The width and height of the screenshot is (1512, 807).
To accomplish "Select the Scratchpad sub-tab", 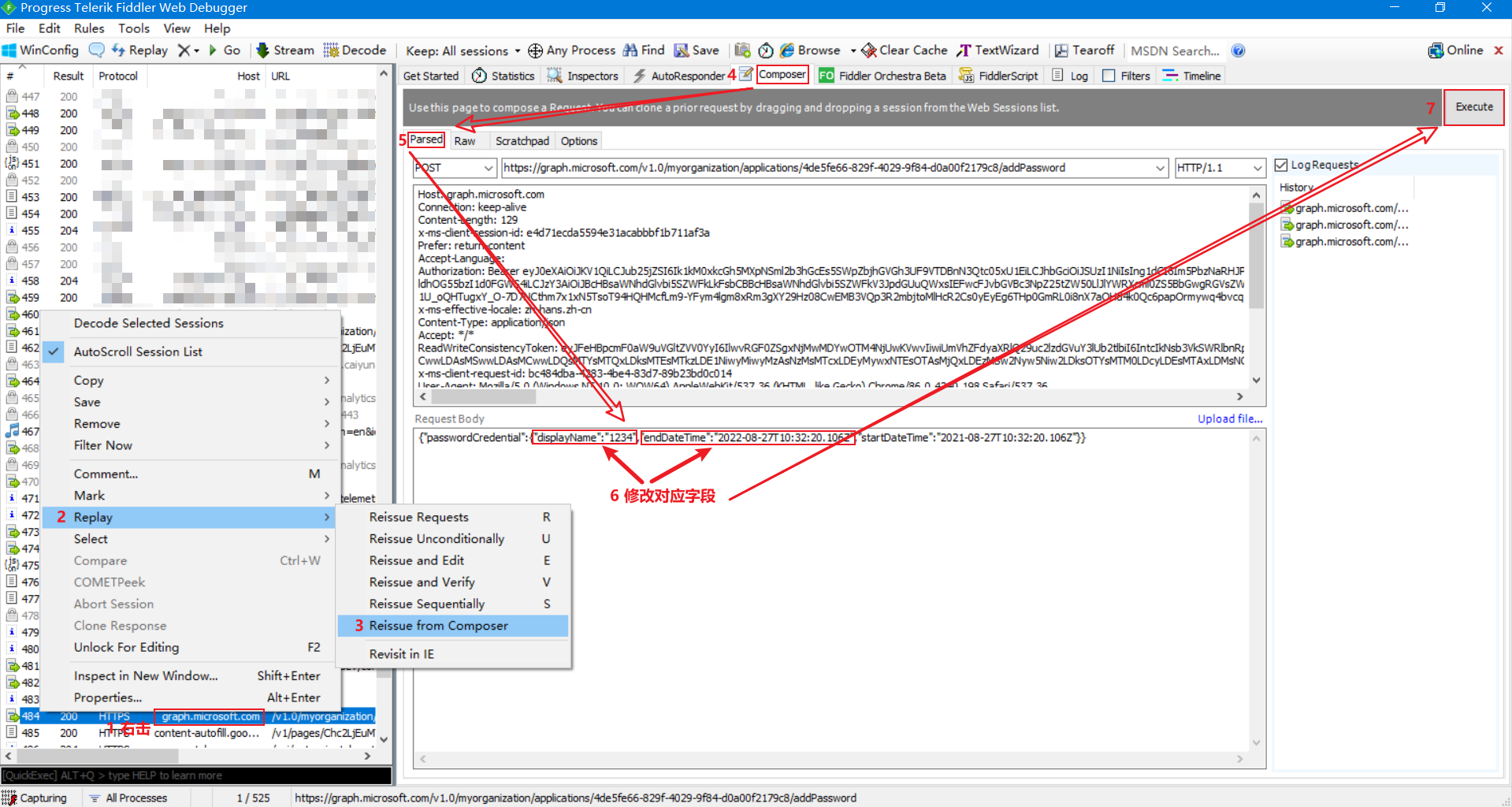I will coord(522,141).
